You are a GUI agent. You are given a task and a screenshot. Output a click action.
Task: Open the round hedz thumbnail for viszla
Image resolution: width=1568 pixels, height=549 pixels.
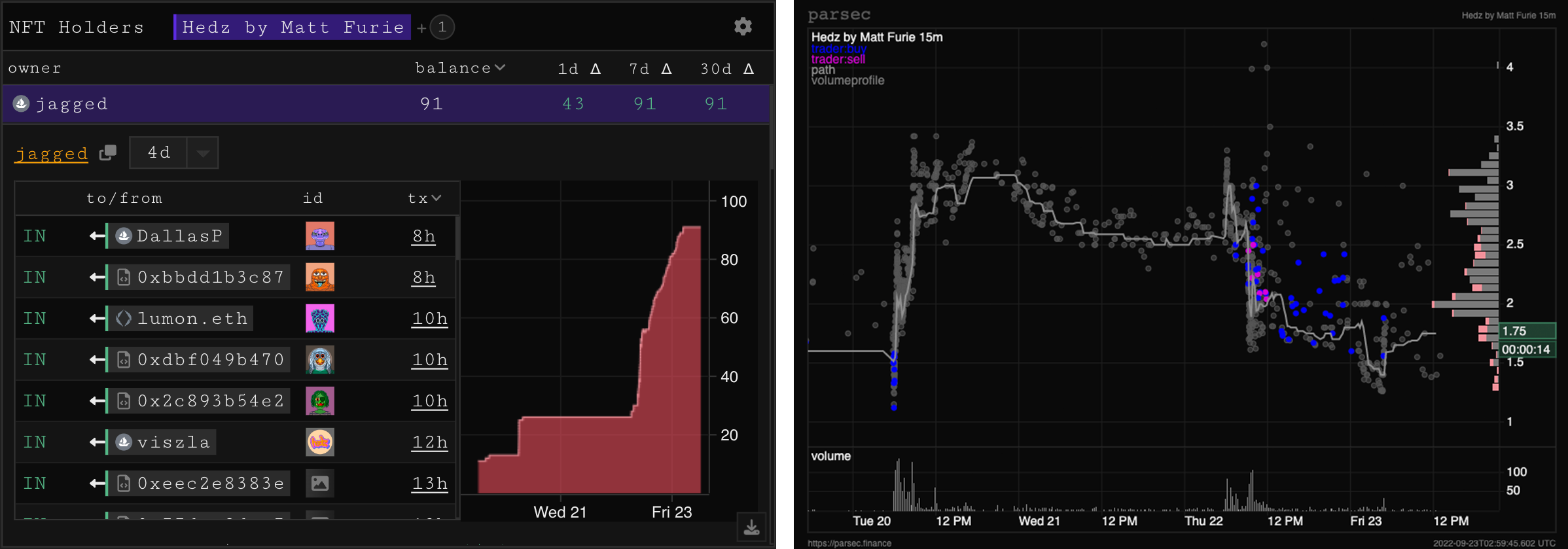tap(320, 442)
